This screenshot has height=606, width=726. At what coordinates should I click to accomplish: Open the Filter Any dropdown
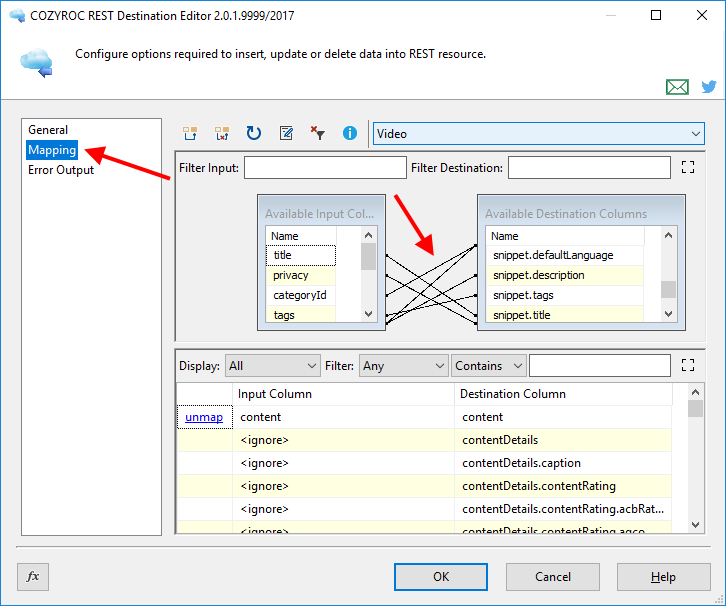tap(404, 366)
